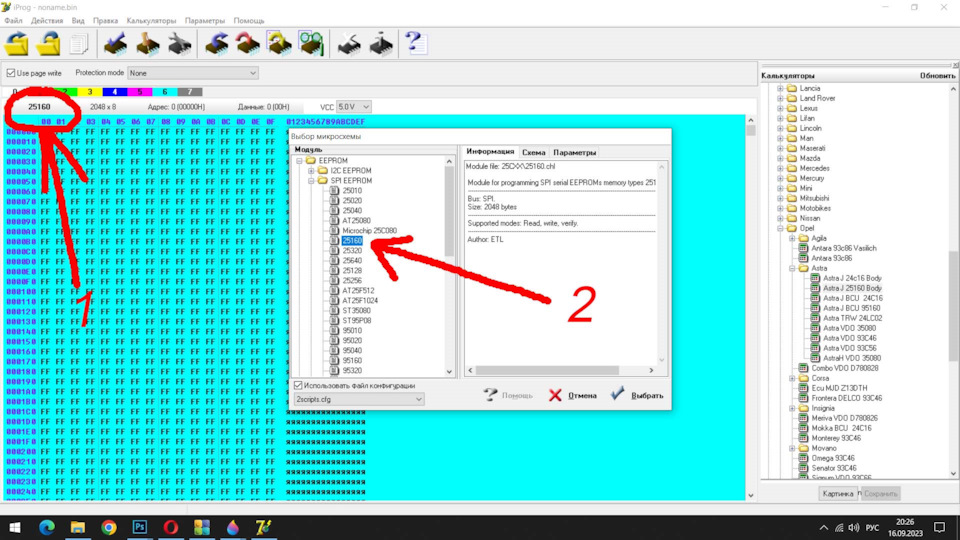Viewport: 960px width, 540px height.
Task: Click the chip-with-wrench toolbar icon
Action: 179,44
